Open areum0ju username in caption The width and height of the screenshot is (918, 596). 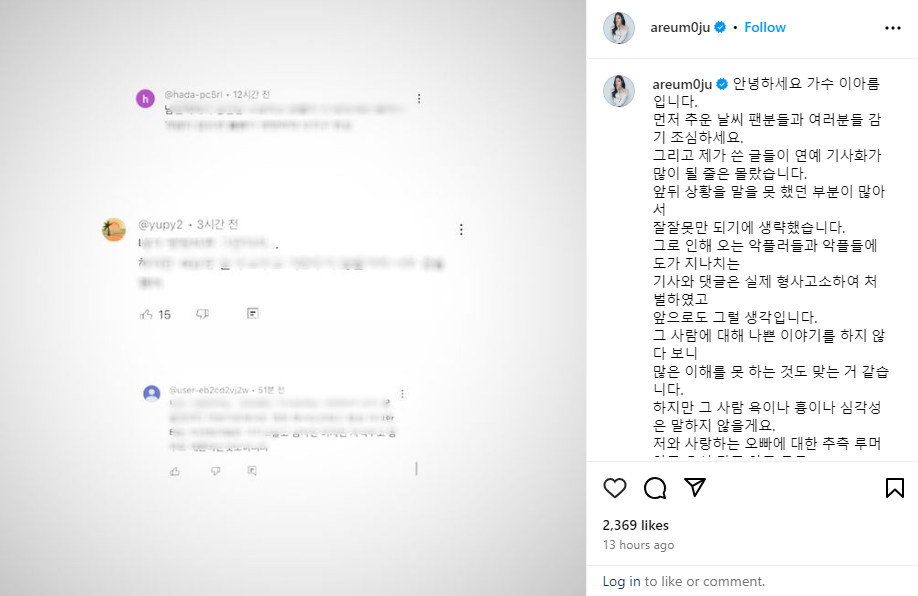(682, 84)
